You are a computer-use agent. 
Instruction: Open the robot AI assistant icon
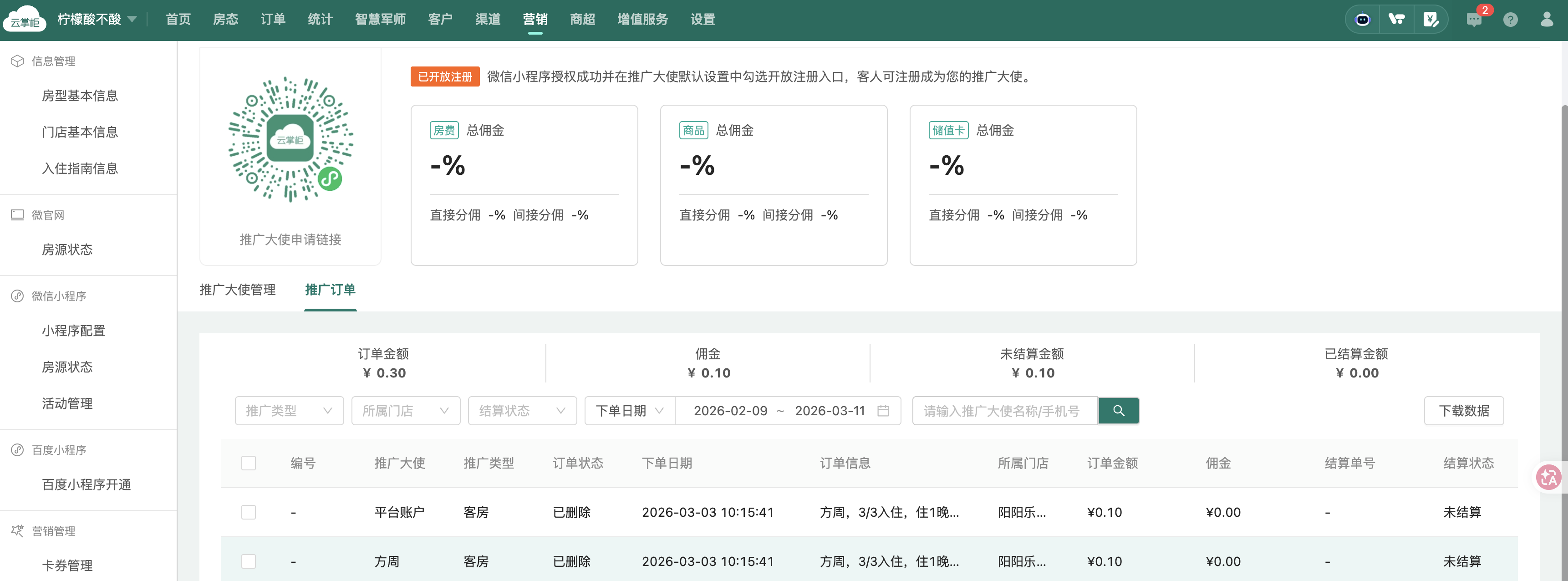pyautogui.click(x=1362, y=20)
